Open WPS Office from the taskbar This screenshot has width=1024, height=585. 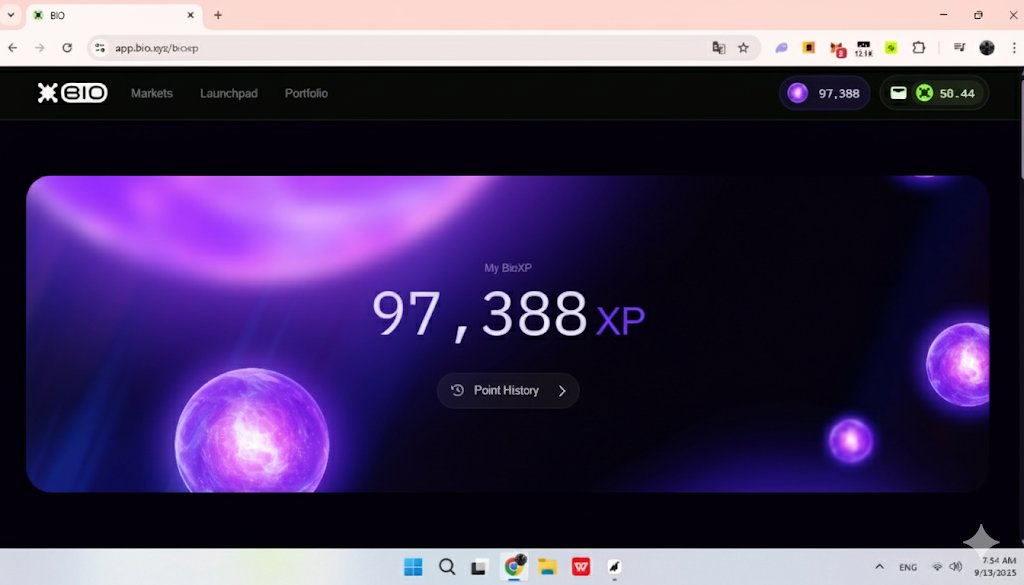[581, 567]
